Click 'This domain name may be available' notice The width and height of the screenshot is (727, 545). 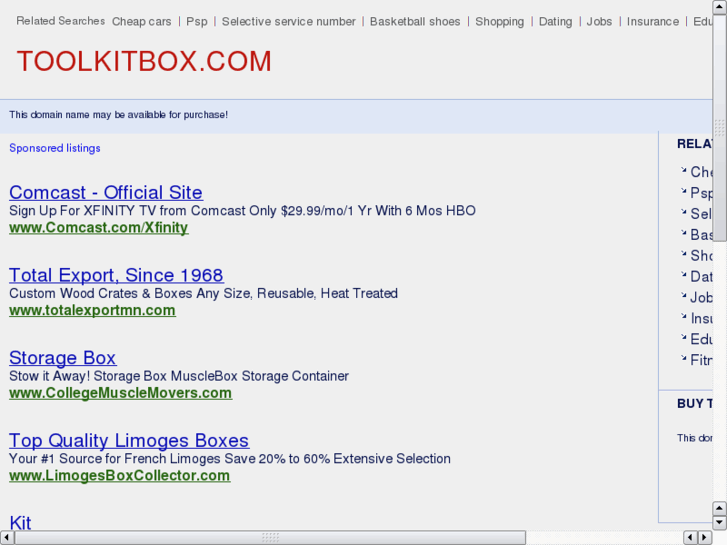[119, 115]
